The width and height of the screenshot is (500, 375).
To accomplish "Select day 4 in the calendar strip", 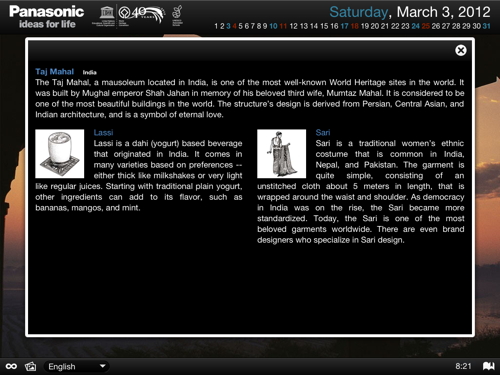I will point(235,26).
